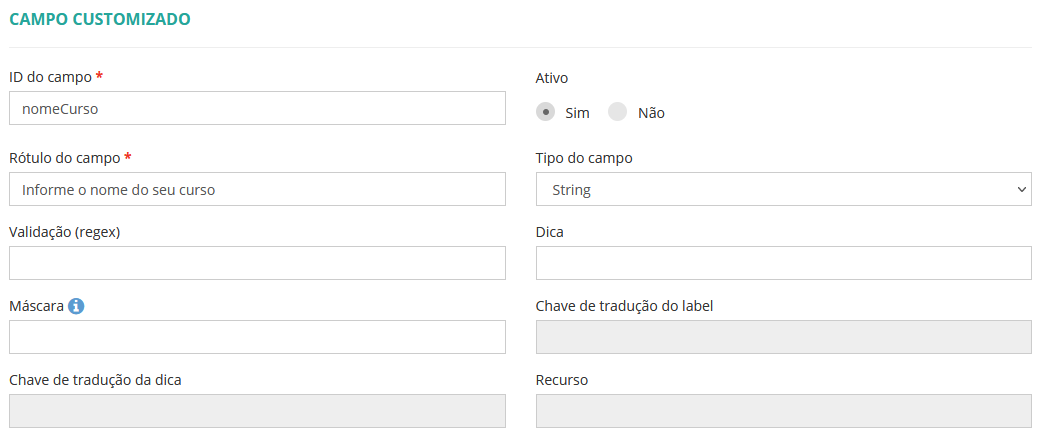Click into the Dica text field
The image size is (1041, 439).
coord(783,263)
